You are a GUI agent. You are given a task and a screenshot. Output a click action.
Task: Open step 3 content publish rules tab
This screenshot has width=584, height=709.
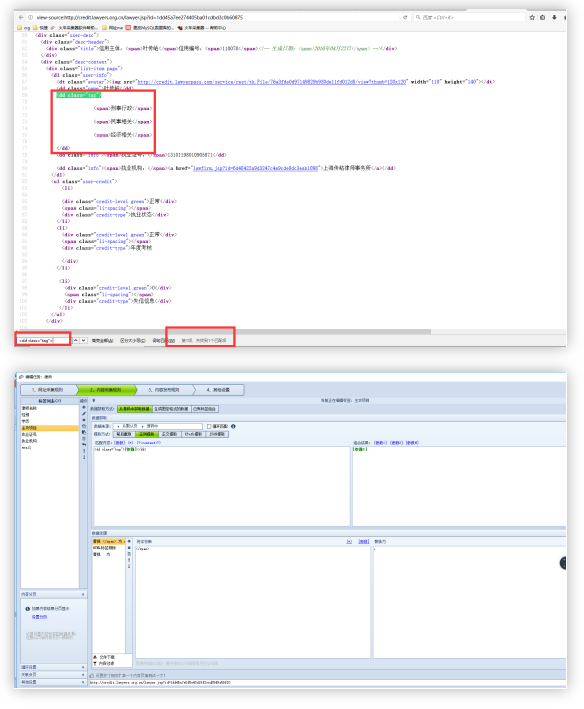click(164, 390)
